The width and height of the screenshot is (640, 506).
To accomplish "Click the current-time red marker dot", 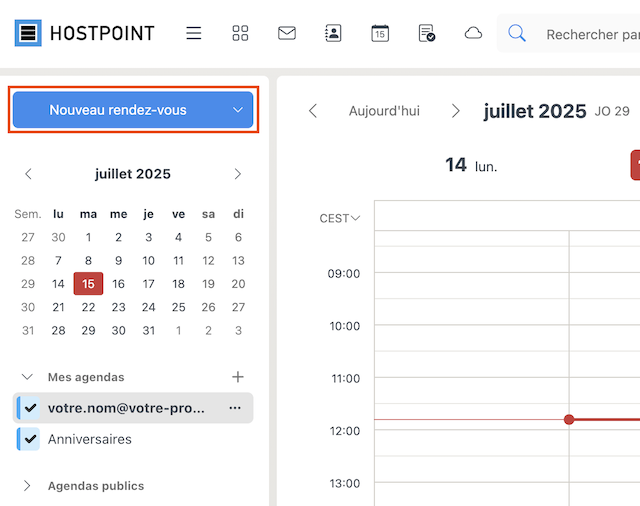I will tap(569, 419).
